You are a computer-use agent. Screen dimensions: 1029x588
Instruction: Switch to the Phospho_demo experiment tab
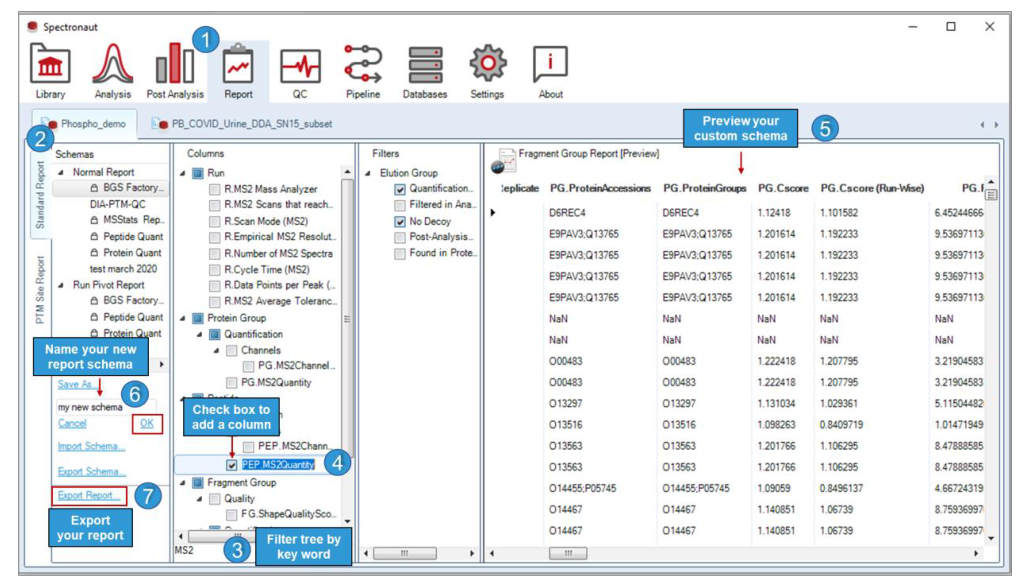[x=85, y=123]
